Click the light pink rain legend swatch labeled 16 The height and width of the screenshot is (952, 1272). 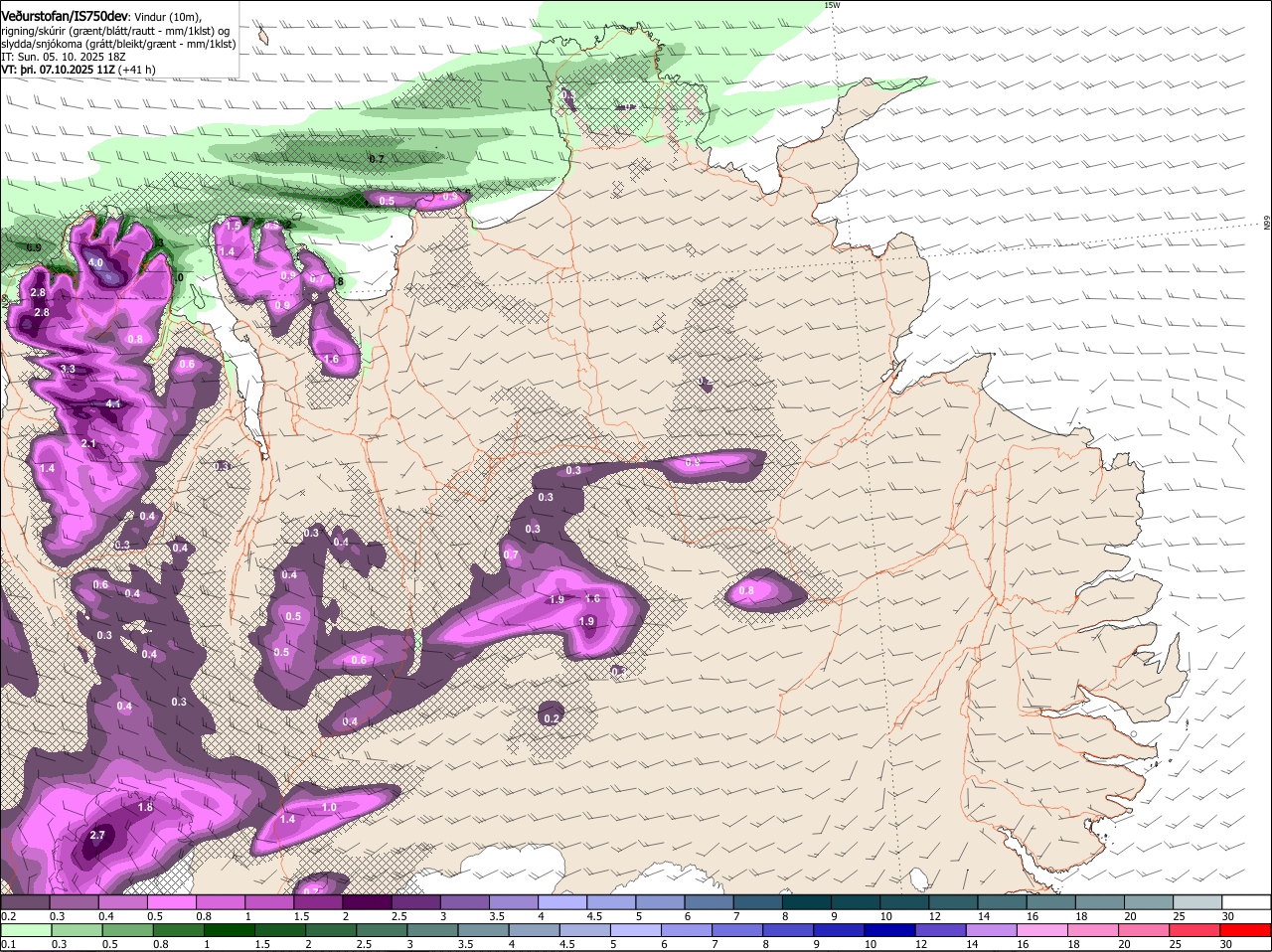[1040, 930]
